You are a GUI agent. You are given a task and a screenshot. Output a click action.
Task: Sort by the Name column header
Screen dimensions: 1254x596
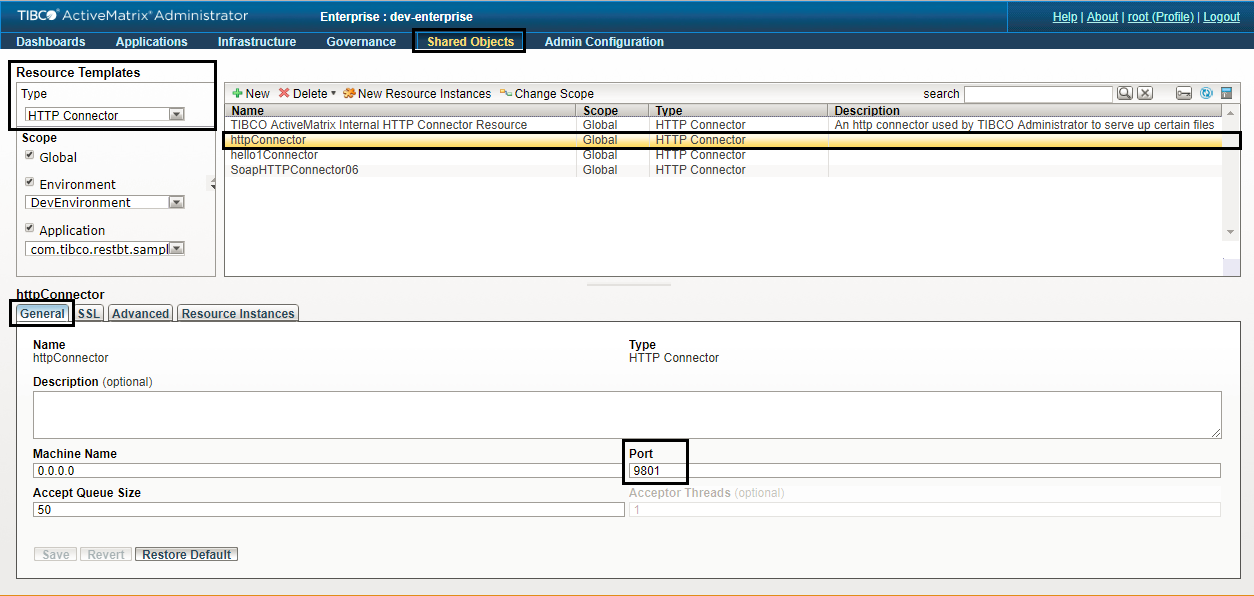pyautogui.click(x=400, y=110)
